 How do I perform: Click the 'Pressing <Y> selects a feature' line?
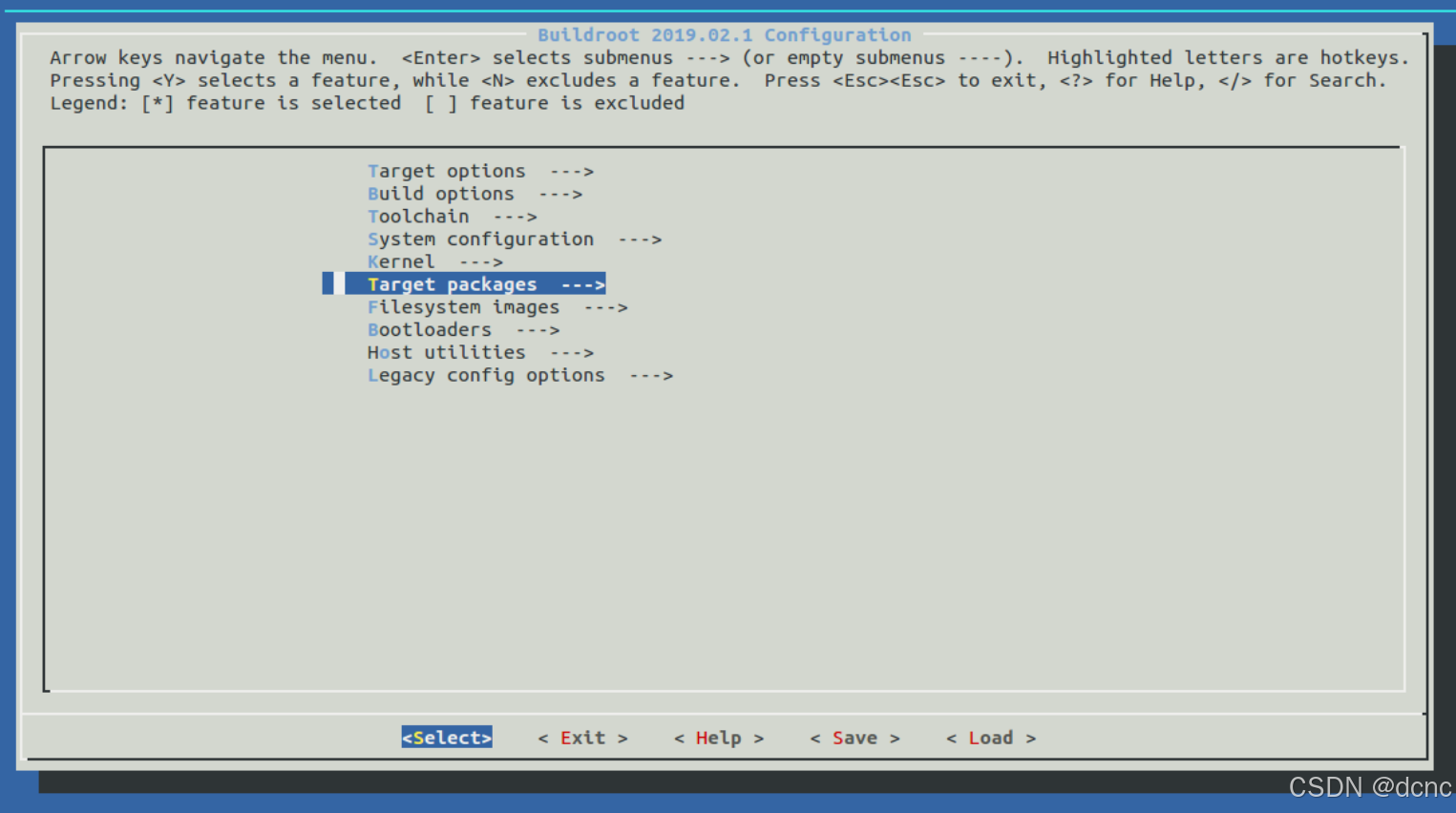718,81
